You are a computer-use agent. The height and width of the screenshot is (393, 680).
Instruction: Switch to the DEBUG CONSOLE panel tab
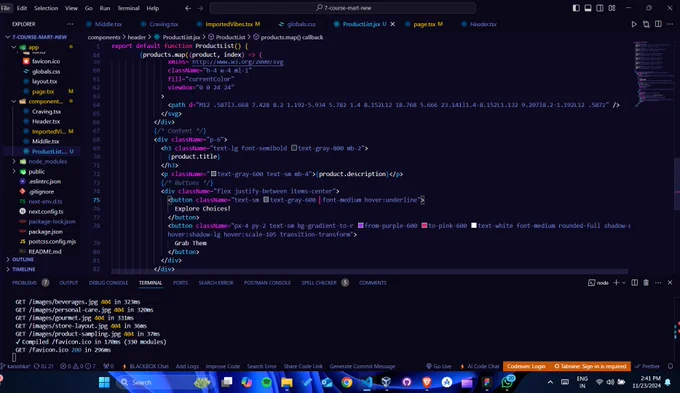[108, 283]
